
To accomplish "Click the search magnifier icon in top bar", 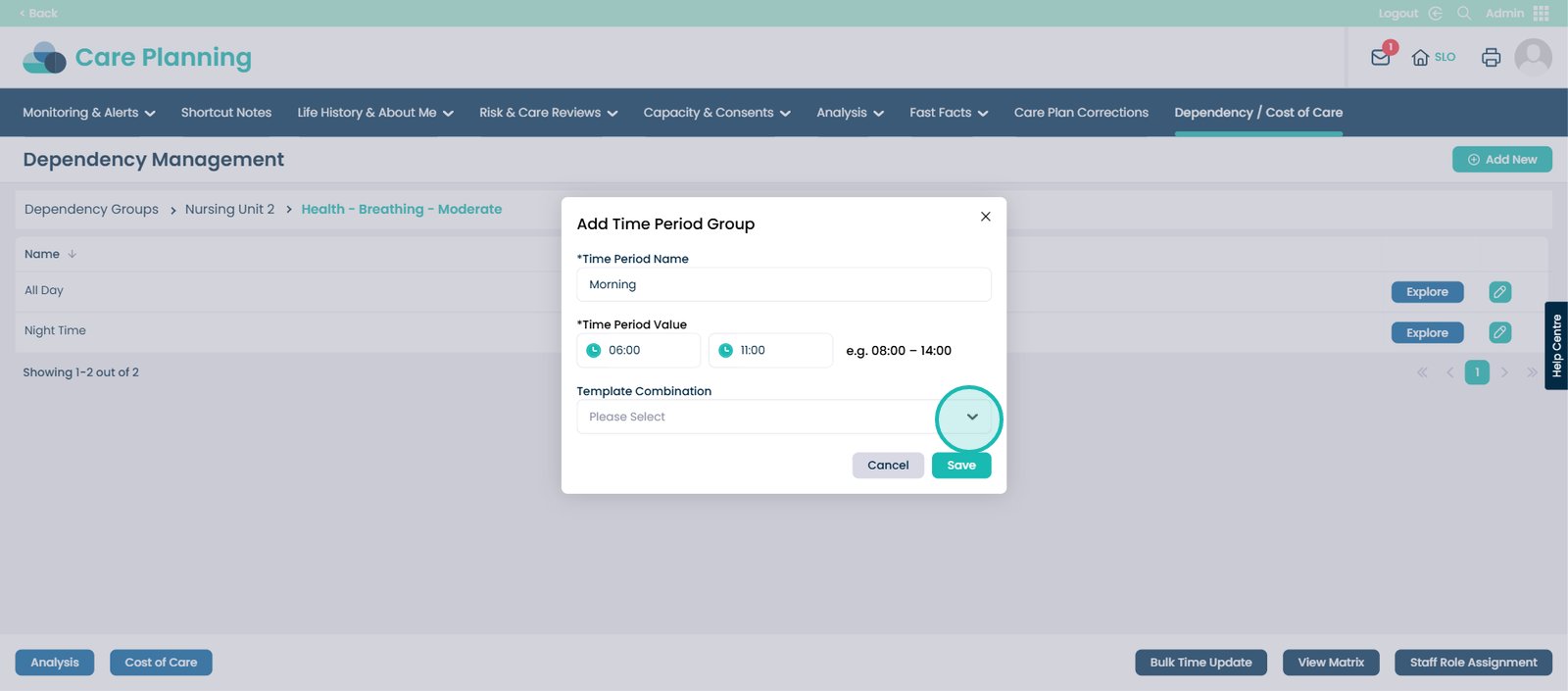I will click(x=1464, y=13).
